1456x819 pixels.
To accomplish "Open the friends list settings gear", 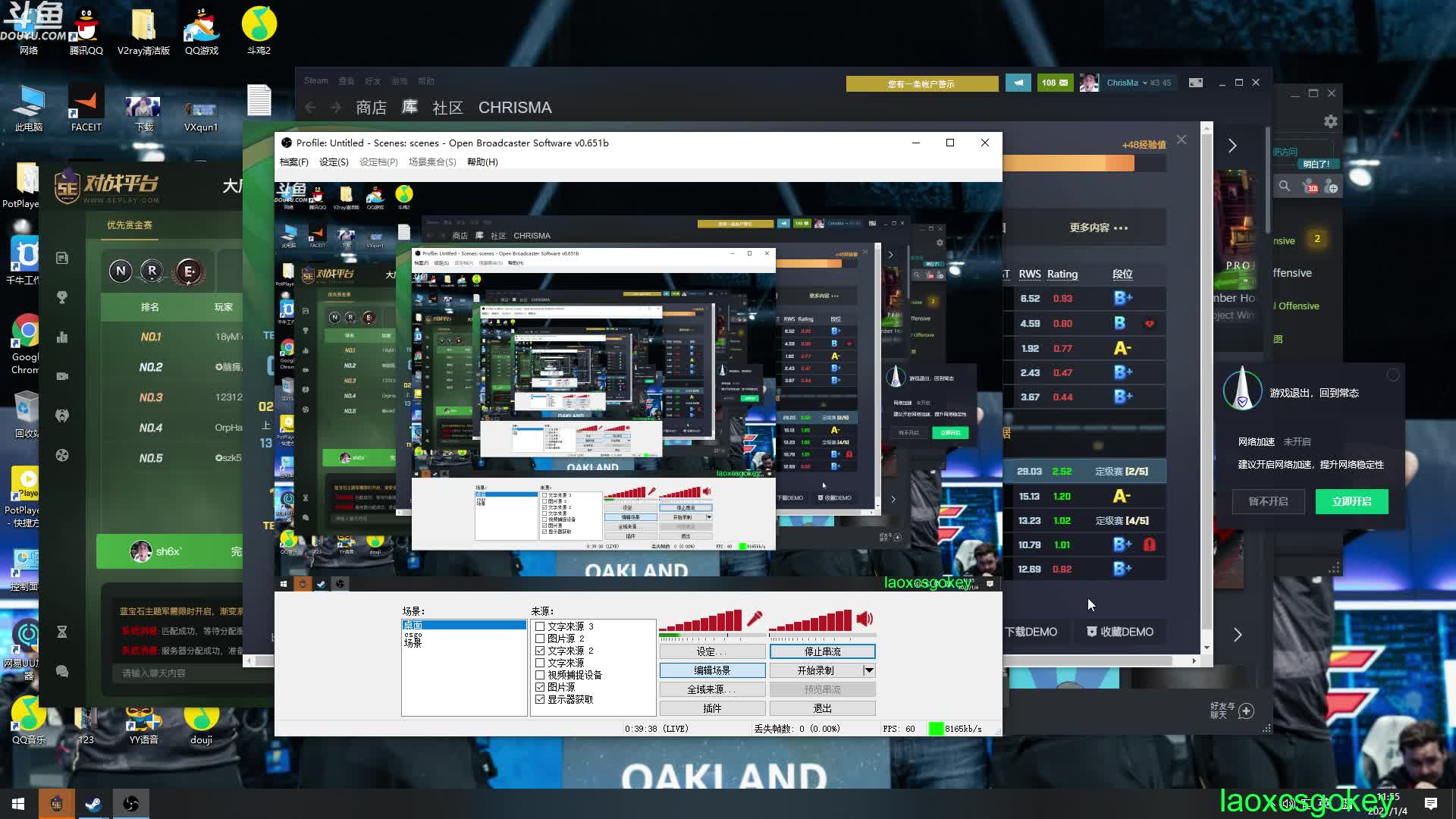I will [1330, 121].
